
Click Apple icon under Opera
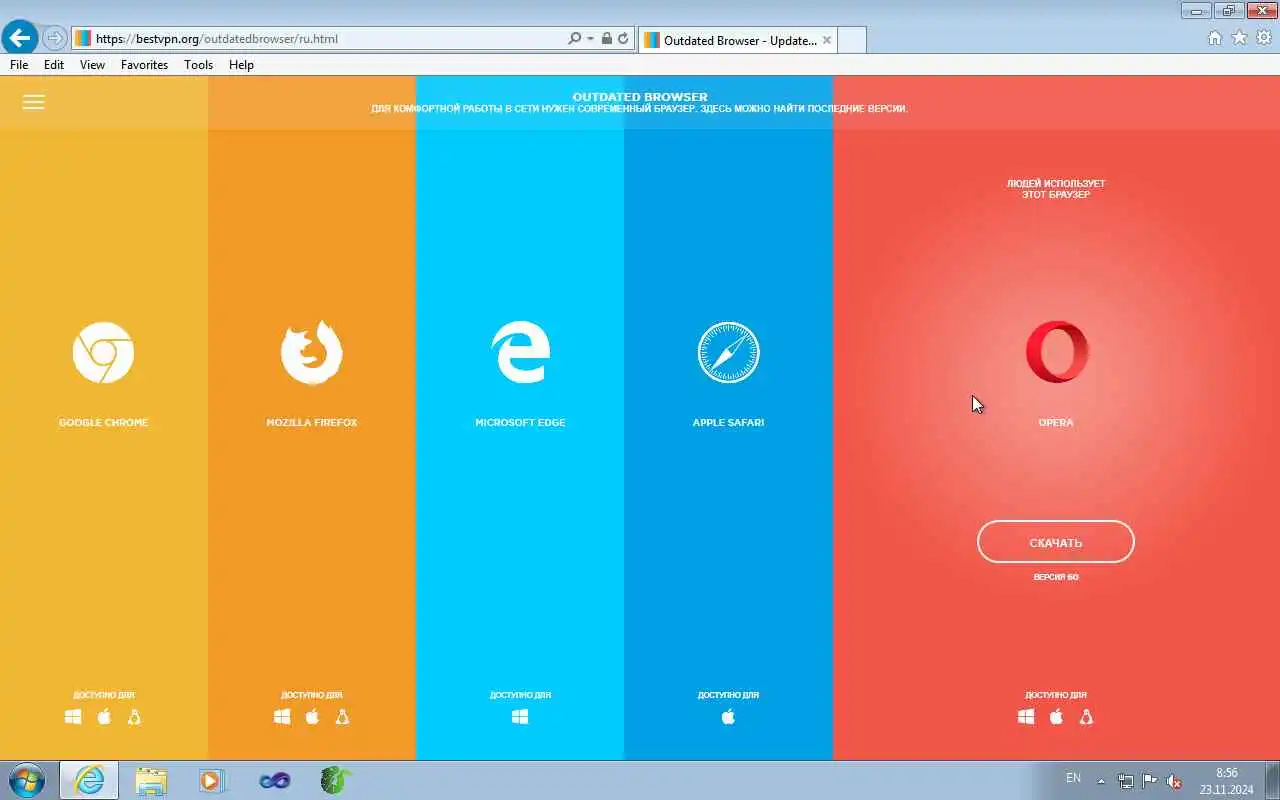[x=1056, y=717]
